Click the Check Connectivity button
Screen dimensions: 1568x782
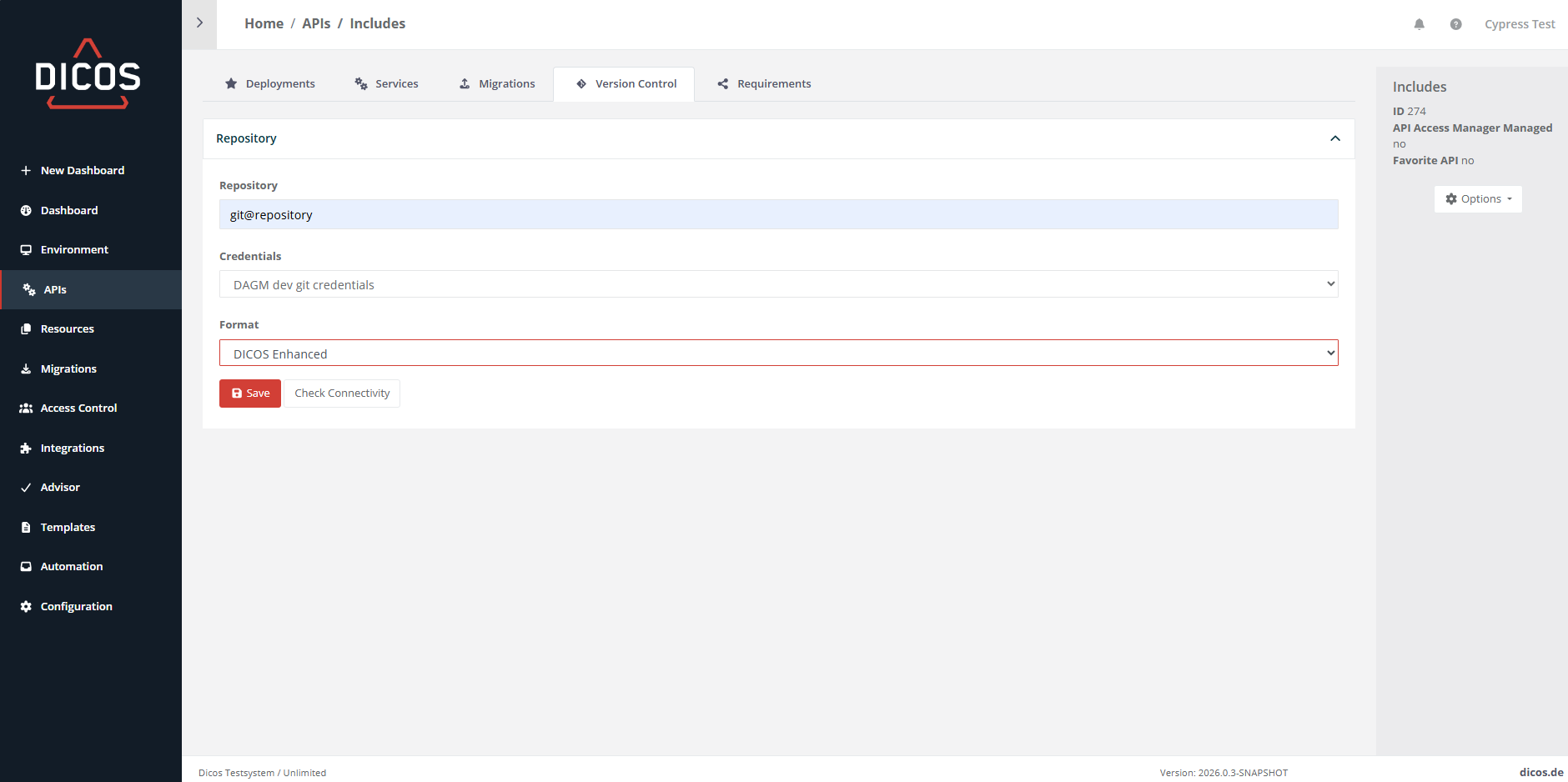pyautogui.click(x=342, y=394)
